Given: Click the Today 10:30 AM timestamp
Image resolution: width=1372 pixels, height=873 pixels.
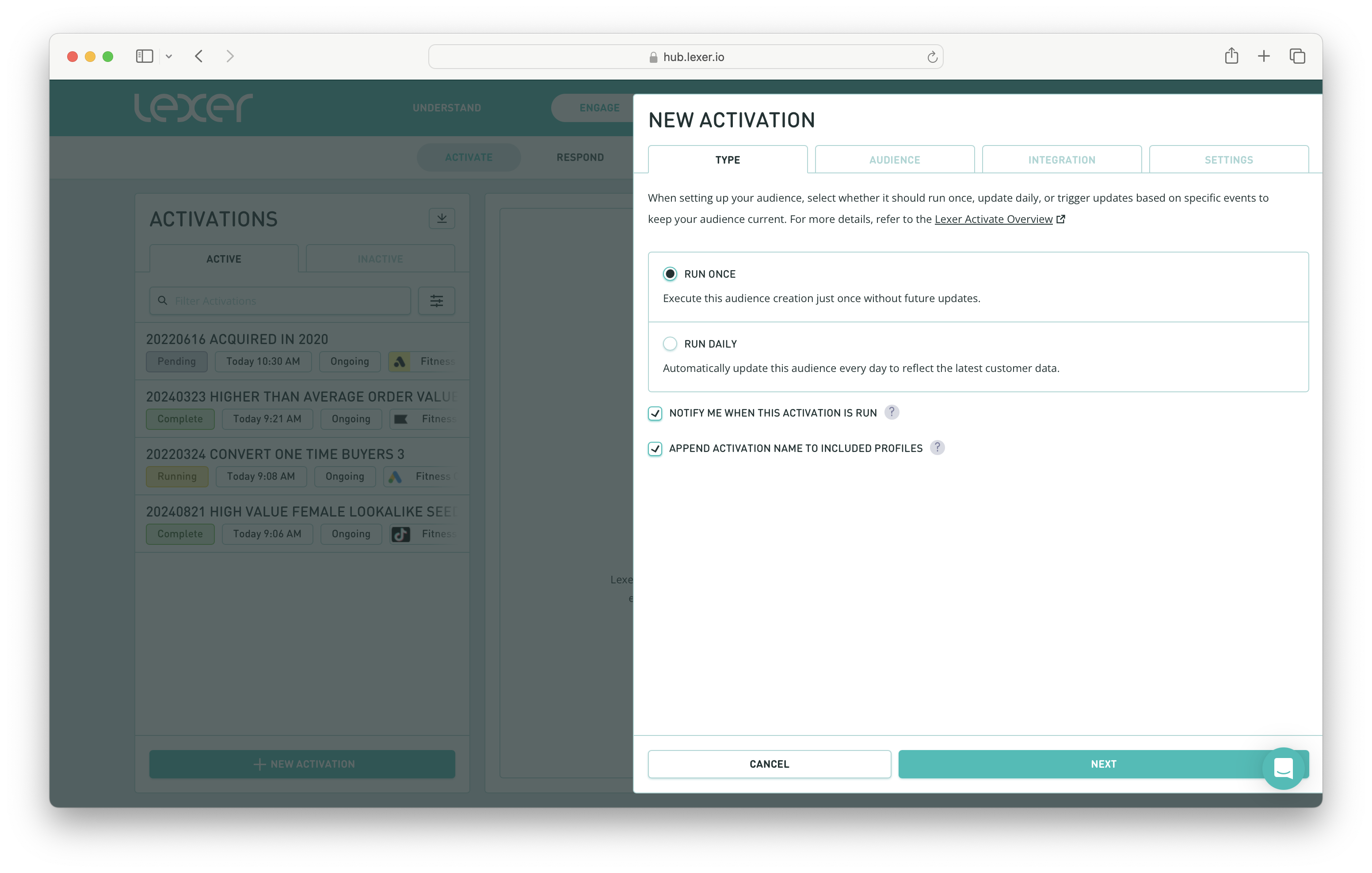Looking at the screenshot, I should coord(263,361).
